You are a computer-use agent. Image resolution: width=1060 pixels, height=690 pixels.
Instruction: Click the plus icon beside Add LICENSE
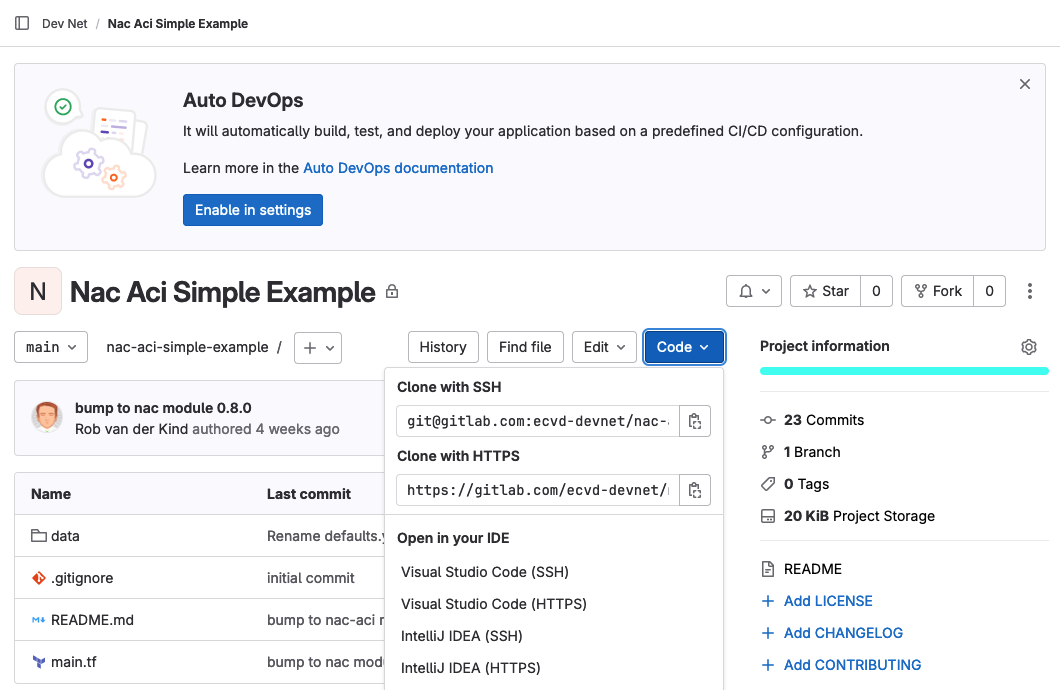(x=767, y=601)
